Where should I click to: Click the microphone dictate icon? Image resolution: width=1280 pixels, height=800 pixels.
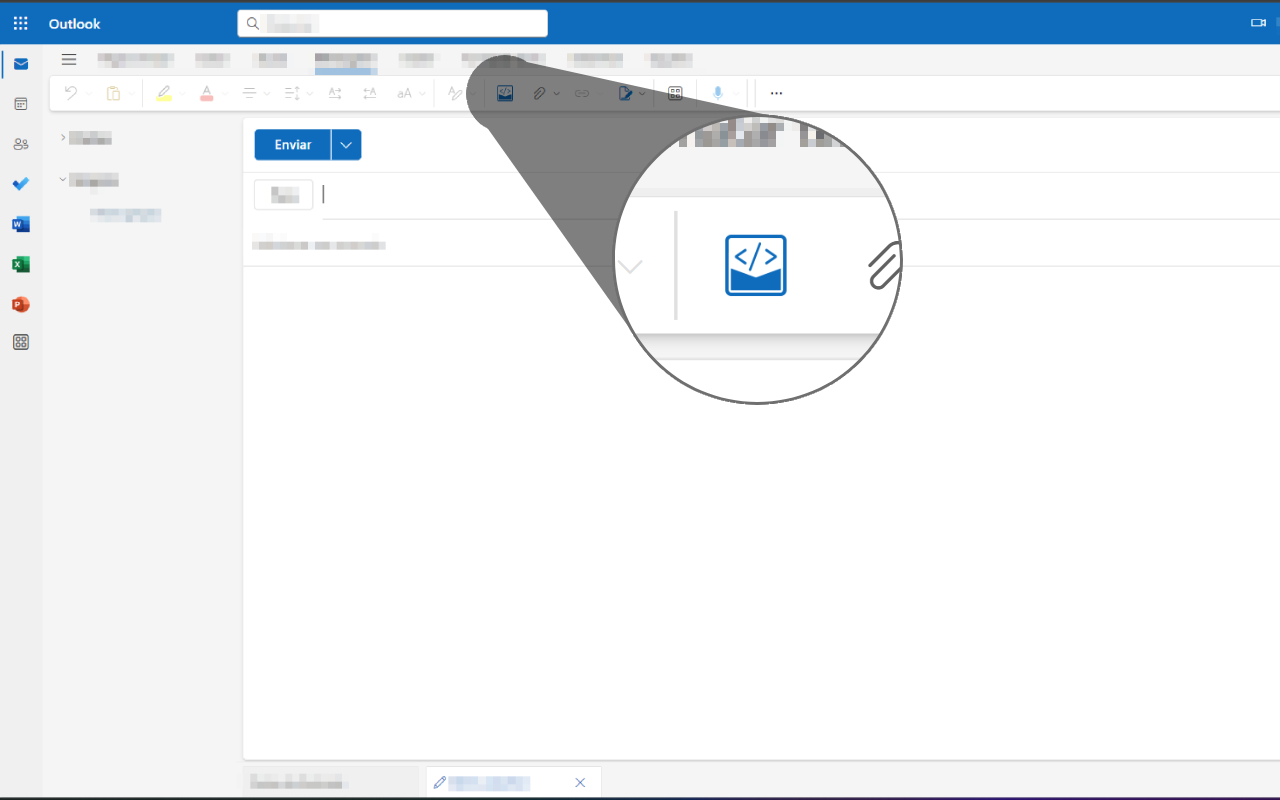[718, 93]
